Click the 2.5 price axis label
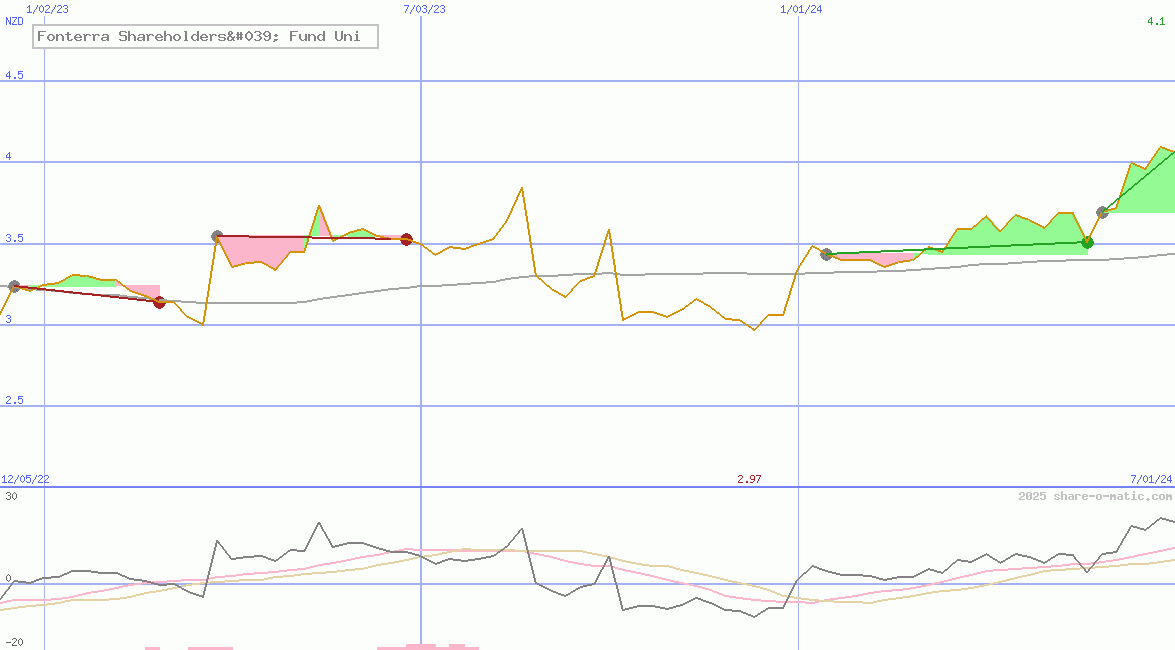Viewport: 1175px width, 650px height. pyautogui.click(x=14, y=401)
